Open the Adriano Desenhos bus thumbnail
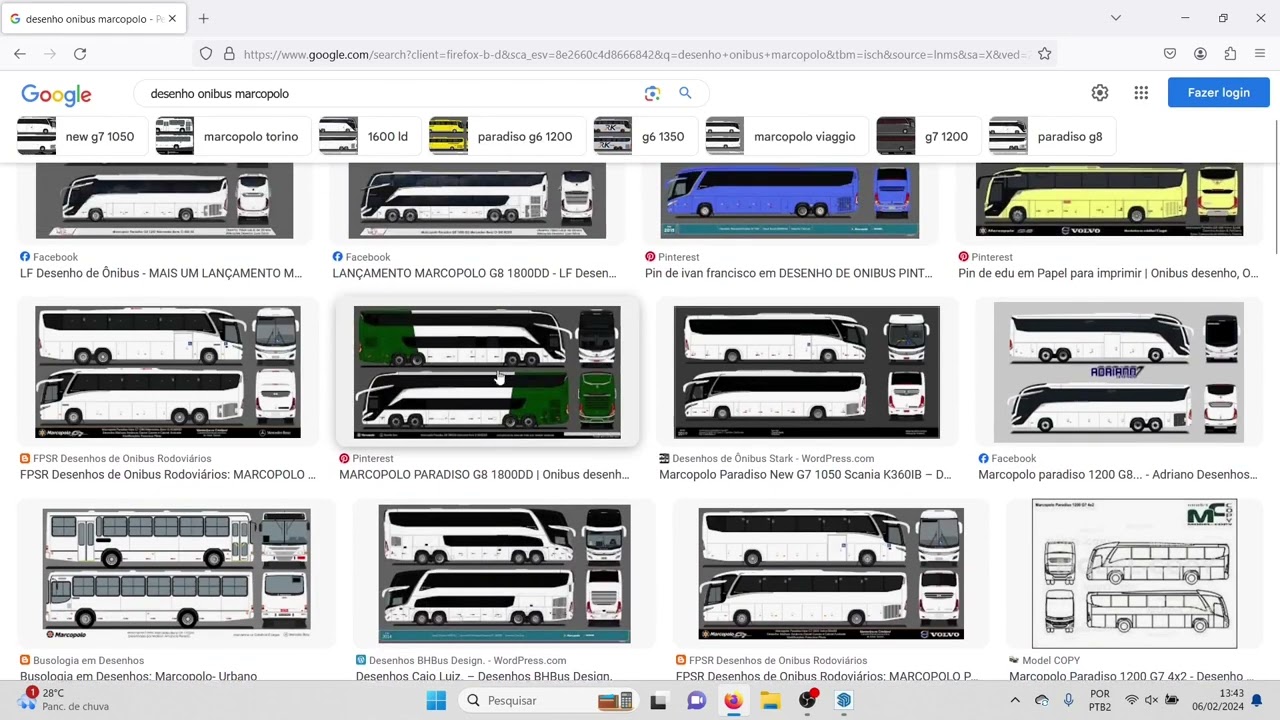The height and width of the screenshot is (720, 1280). pyautogui.click(x=1119, y=372)
